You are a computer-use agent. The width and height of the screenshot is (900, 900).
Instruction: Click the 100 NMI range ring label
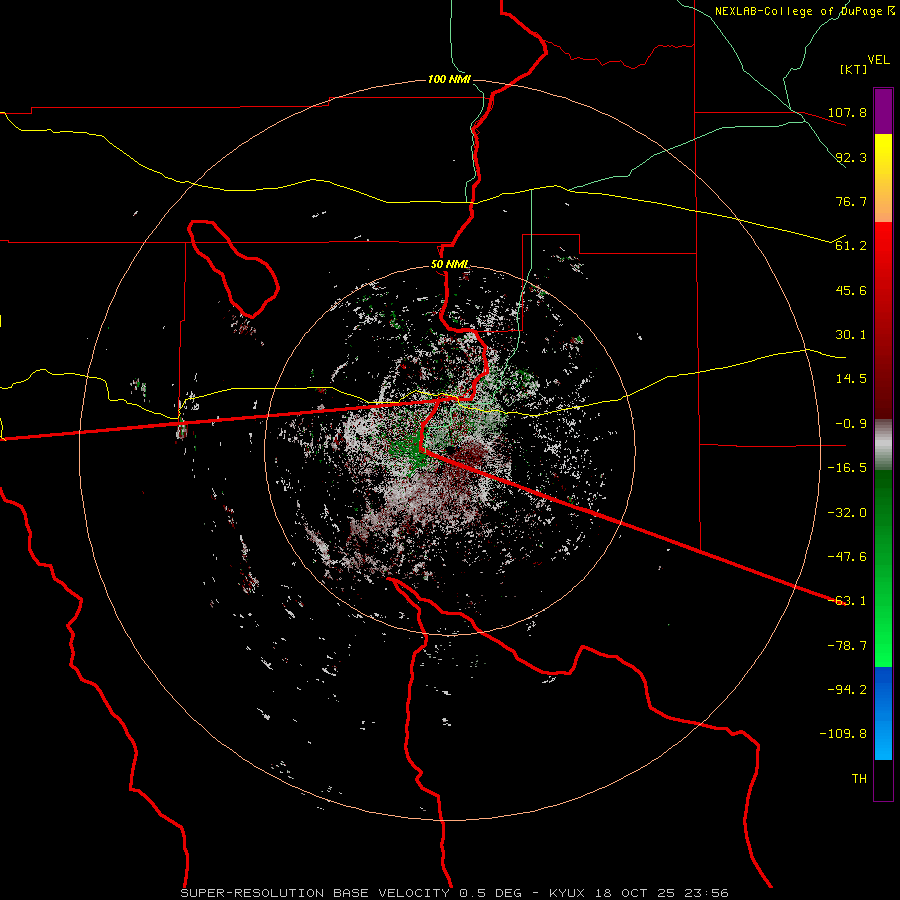pyautogui.click(x=449, y=79)
